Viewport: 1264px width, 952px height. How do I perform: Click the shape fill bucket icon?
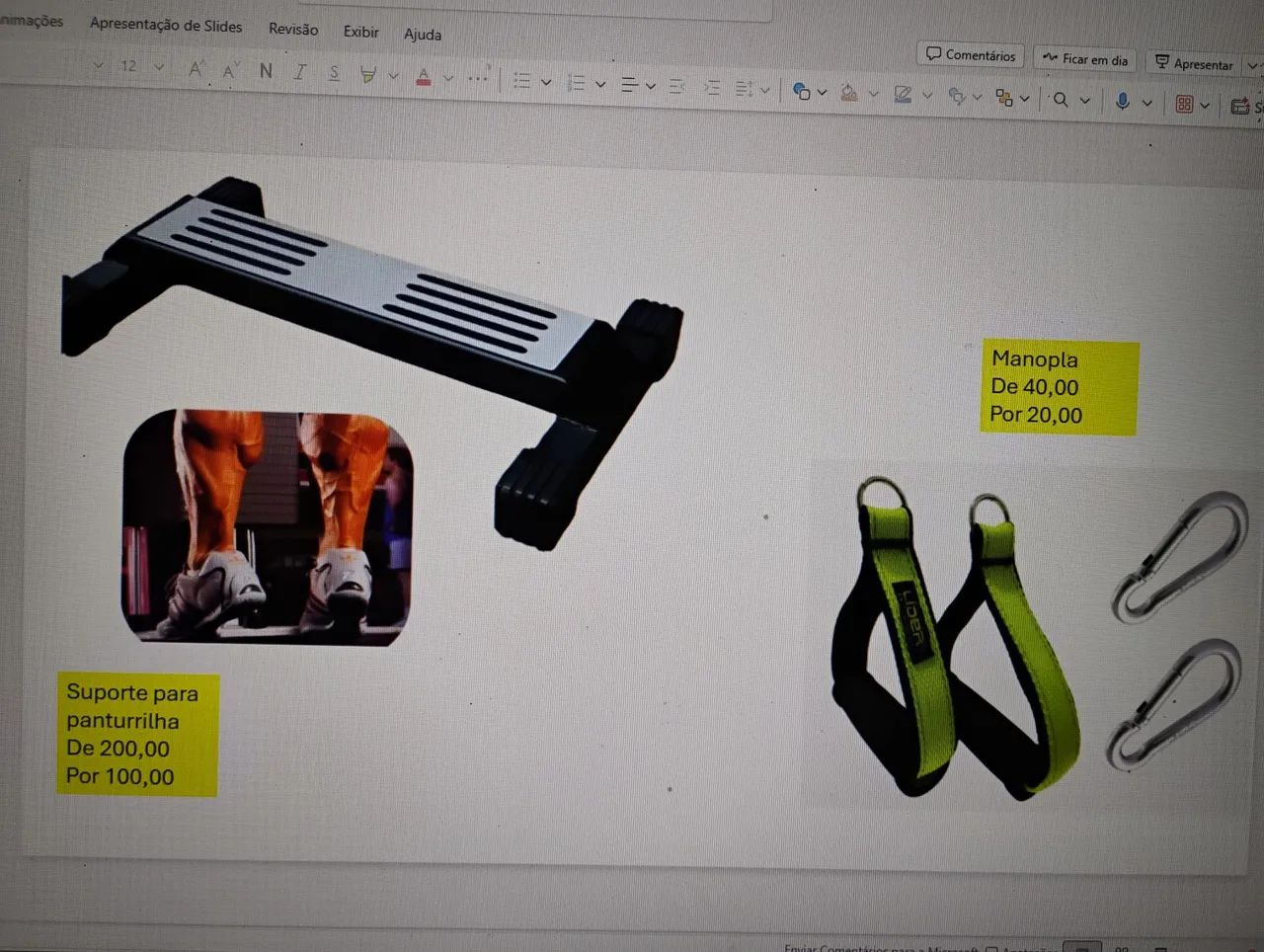coord(849,94)
